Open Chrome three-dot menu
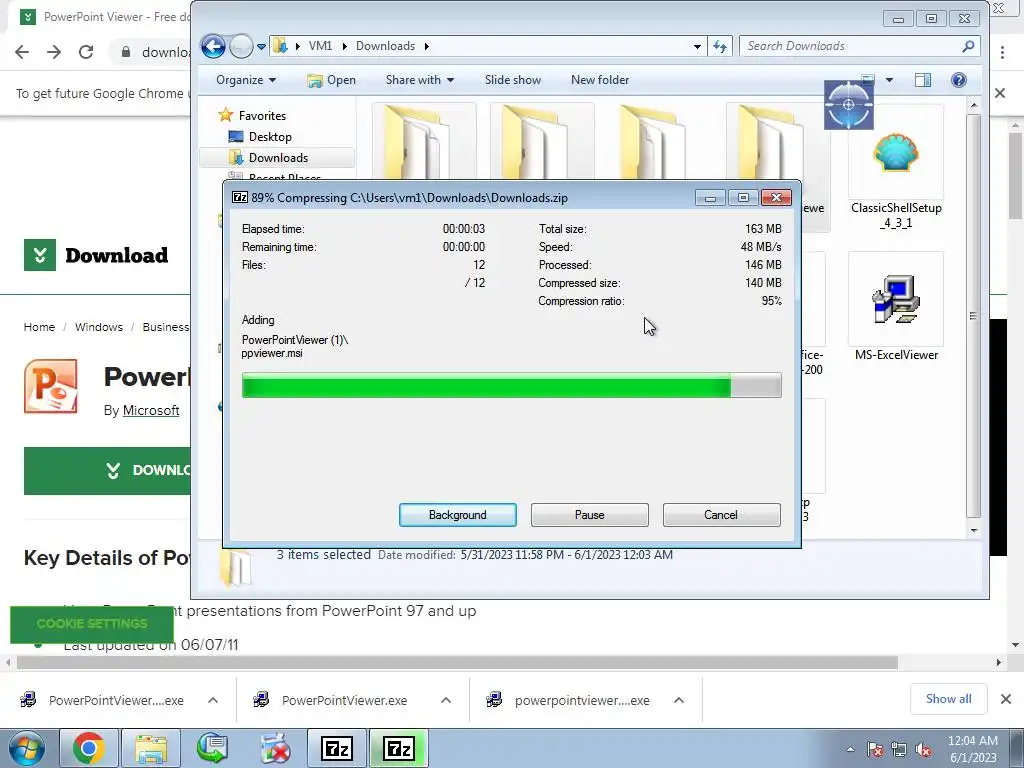 [1002, 52]
